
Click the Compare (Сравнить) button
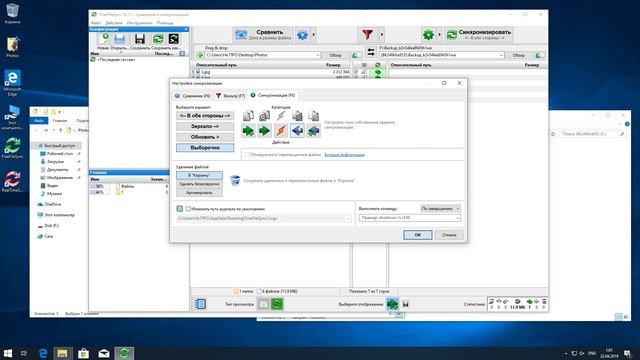[263, 35]
